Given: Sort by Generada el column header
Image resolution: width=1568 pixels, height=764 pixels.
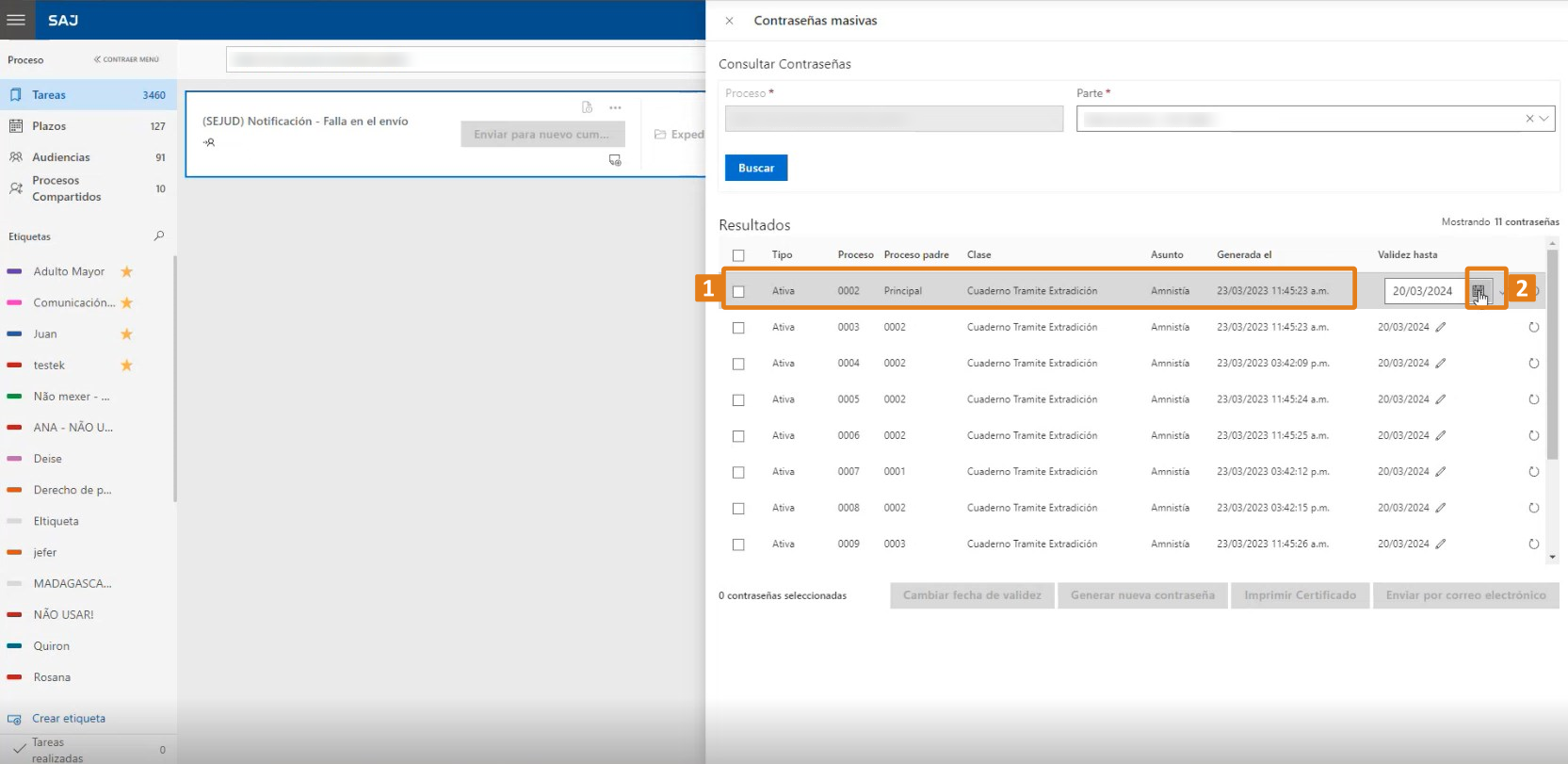Looking at the screenshot, I should click(1244, 255).
